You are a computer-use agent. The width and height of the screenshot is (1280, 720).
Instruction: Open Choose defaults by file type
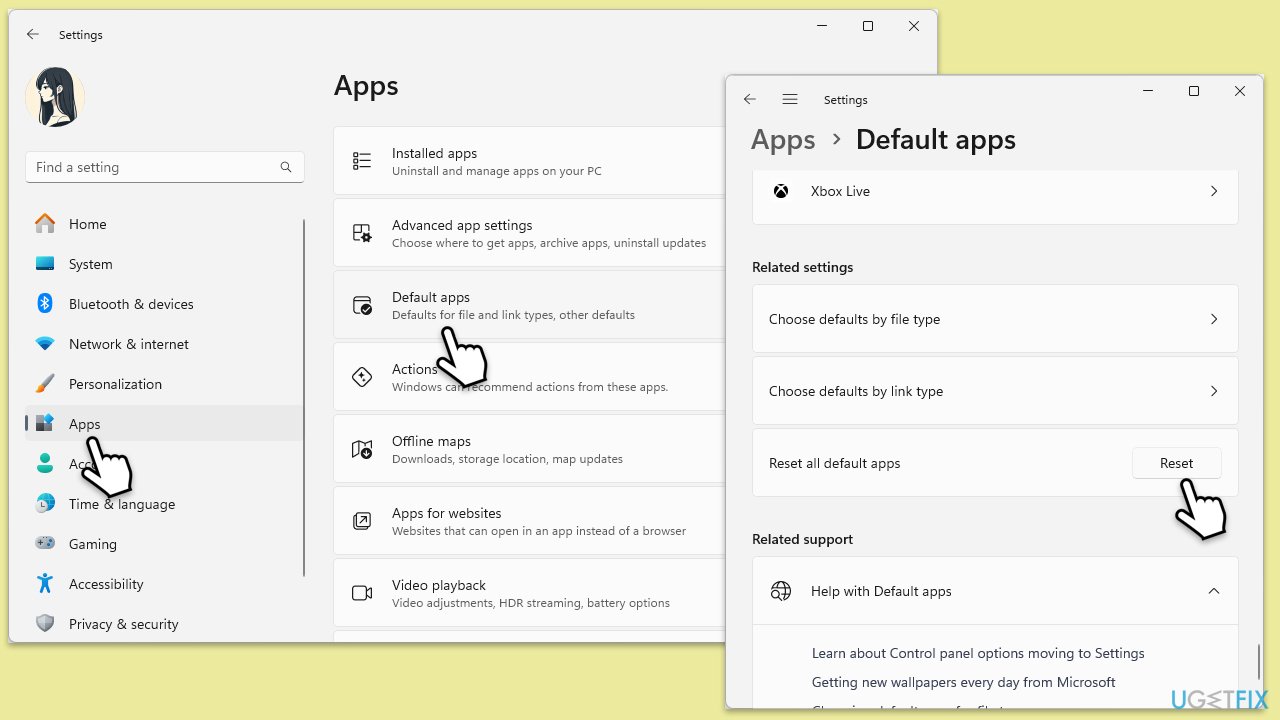pyautogui.click(x=994, y=319)
